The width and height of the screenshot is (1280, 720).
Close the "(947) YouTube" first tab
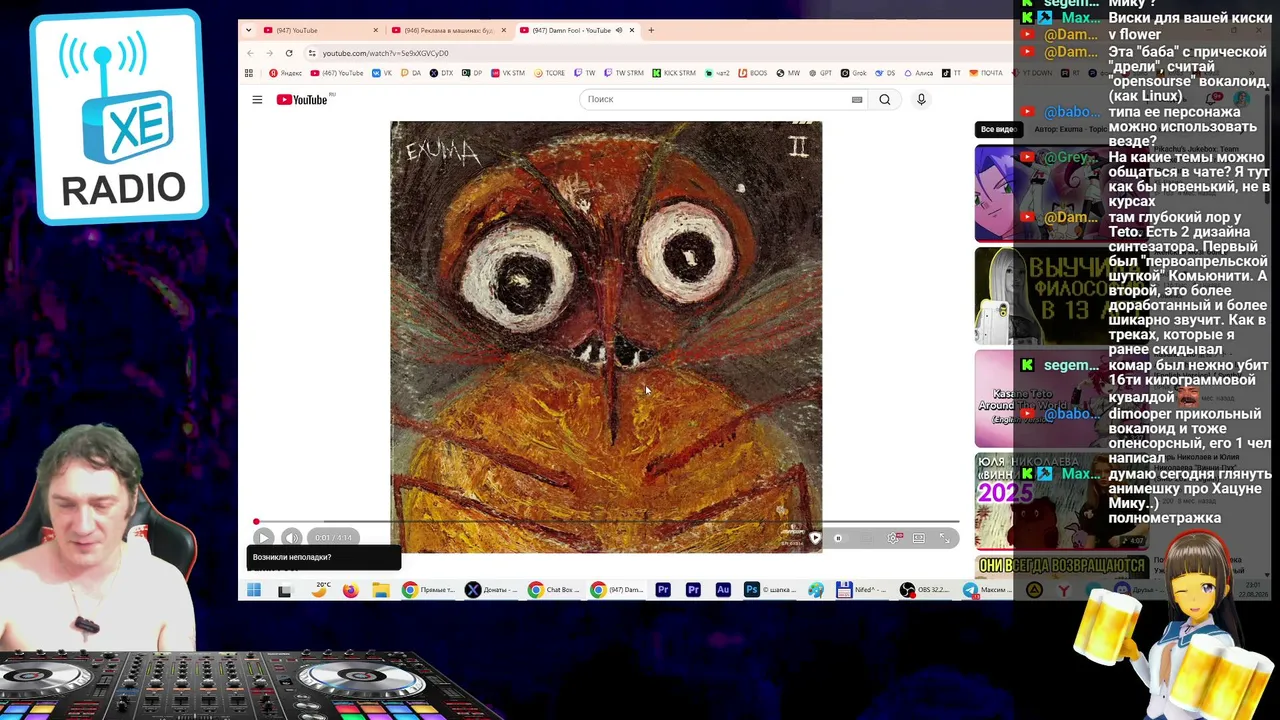point(375,30)
